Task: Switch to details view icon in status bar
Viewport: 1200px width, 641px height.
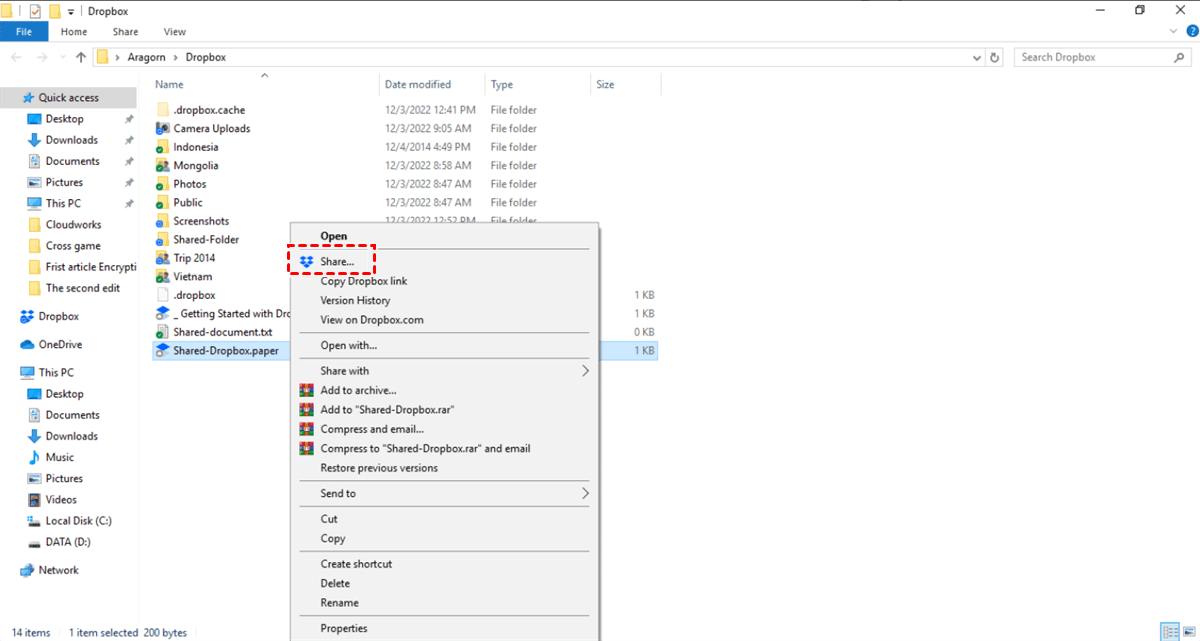Action: [x=1169, y=632]
